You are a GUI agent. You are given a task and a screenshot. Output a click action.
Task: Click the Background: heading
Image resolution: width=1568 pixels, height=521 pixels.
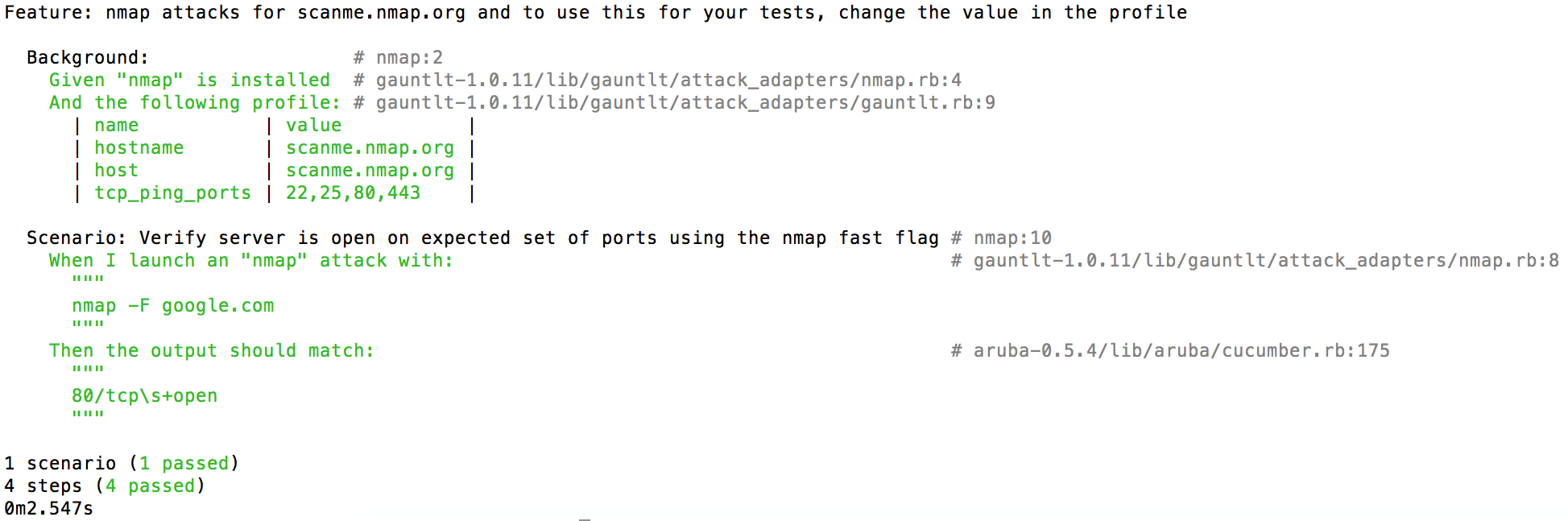point(88,58)
